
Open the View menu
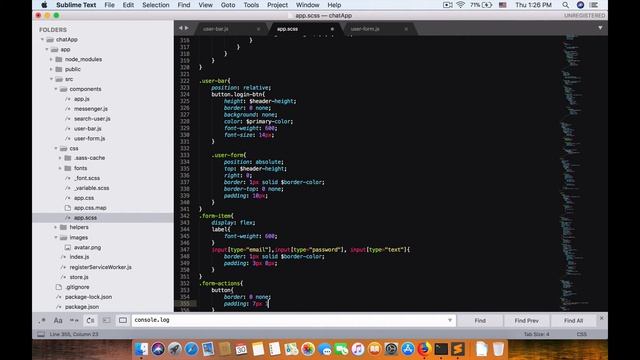[205, 5]
